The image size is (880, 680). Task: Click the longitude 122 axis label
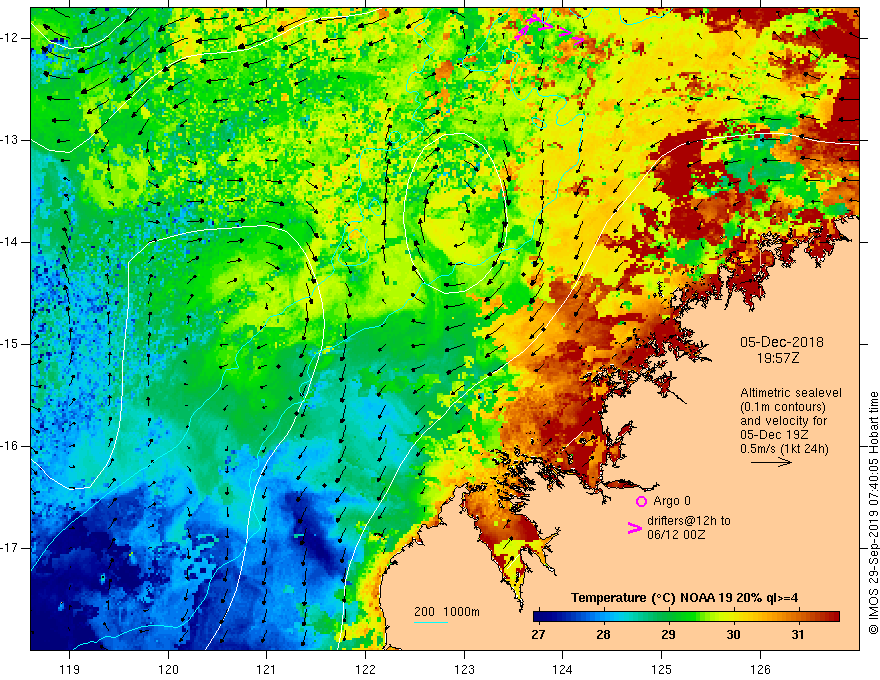(x=365, y=669)
